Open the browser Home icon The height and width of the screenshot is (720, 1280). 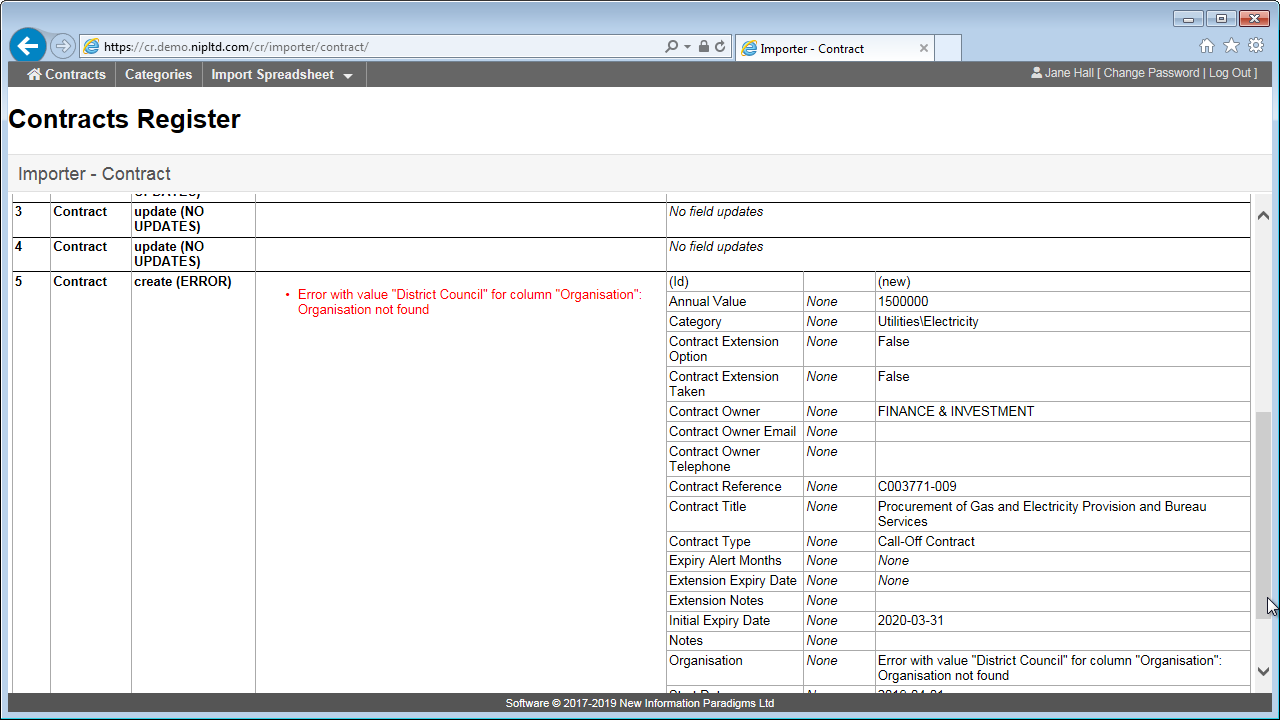pos(1207,46)
